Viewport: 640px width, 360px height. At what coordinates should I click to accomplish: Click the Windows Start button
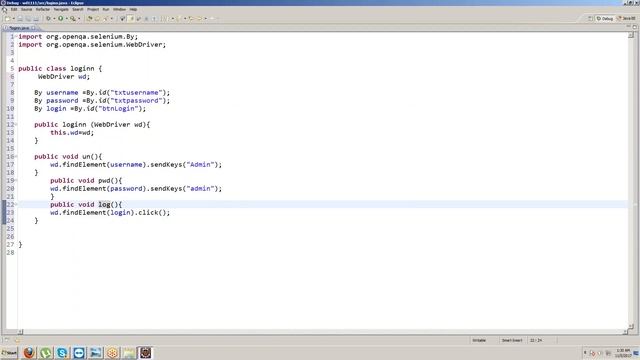(9, 353)
